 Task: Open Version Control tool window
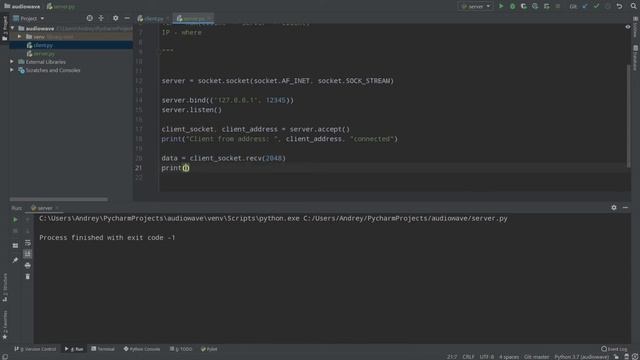(35, 349)
